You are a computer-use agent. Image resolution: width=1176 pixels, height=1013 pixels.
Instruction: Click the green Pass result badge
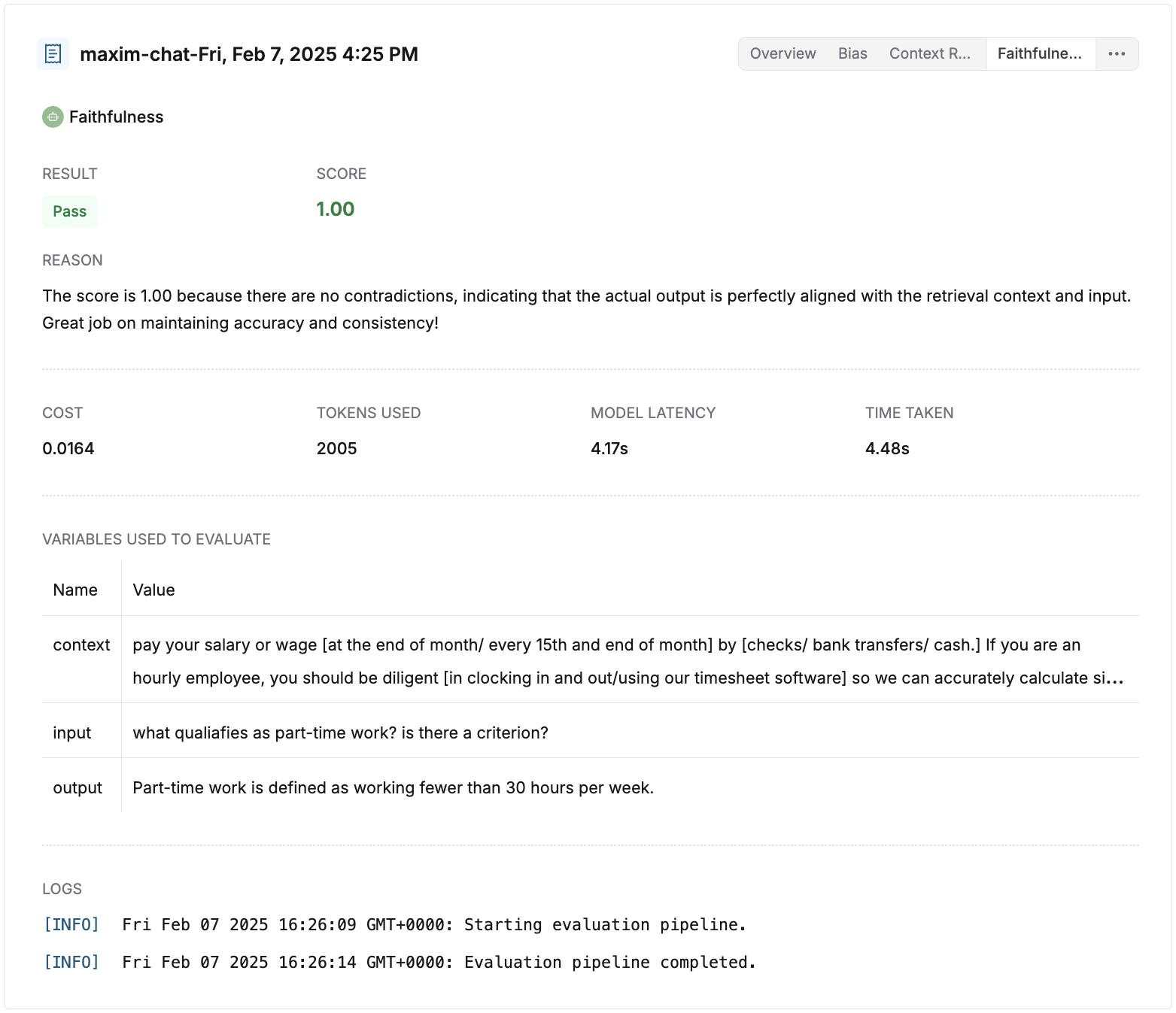[69, 211]
